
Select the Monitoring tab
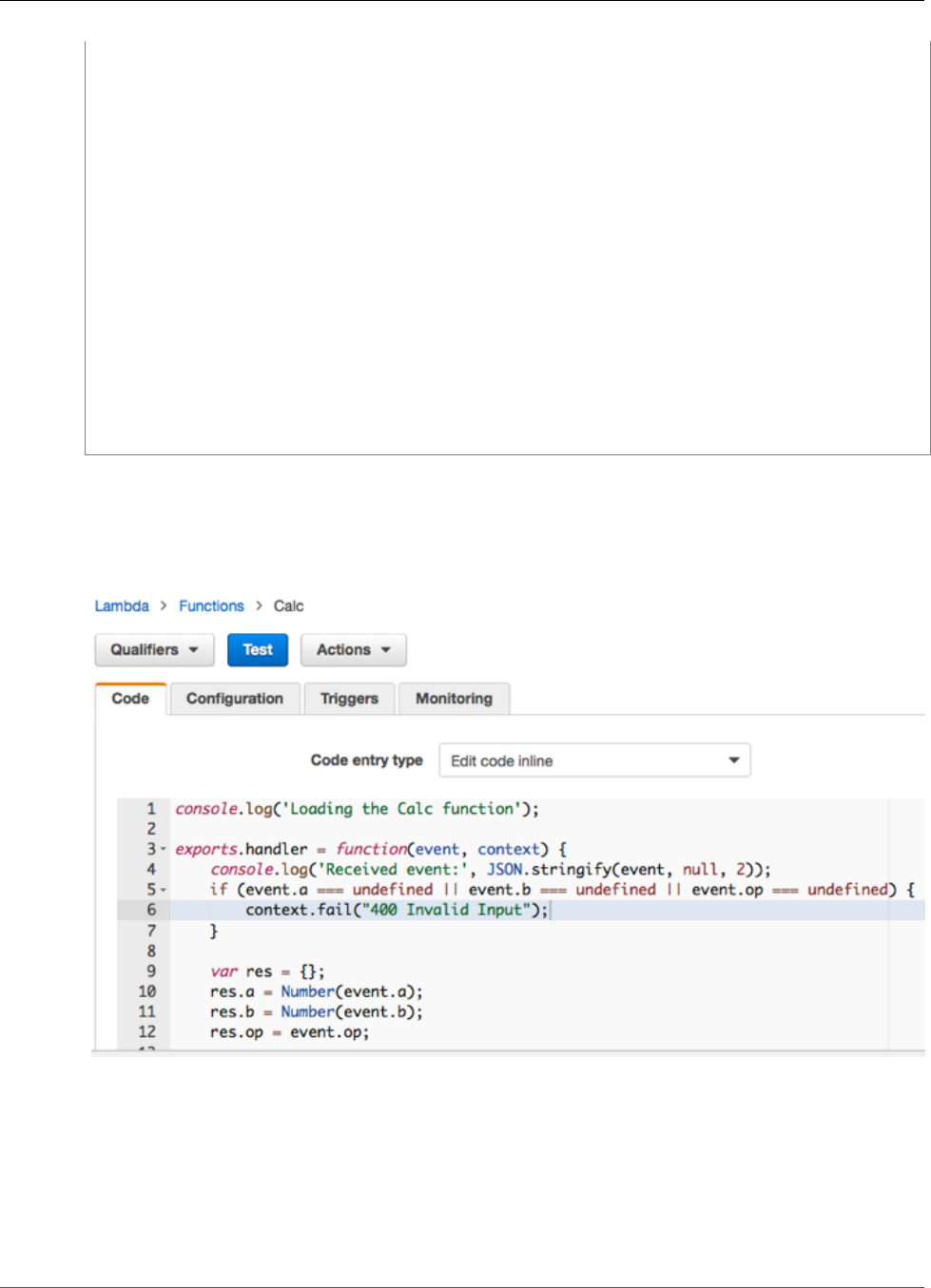(454, 699)
